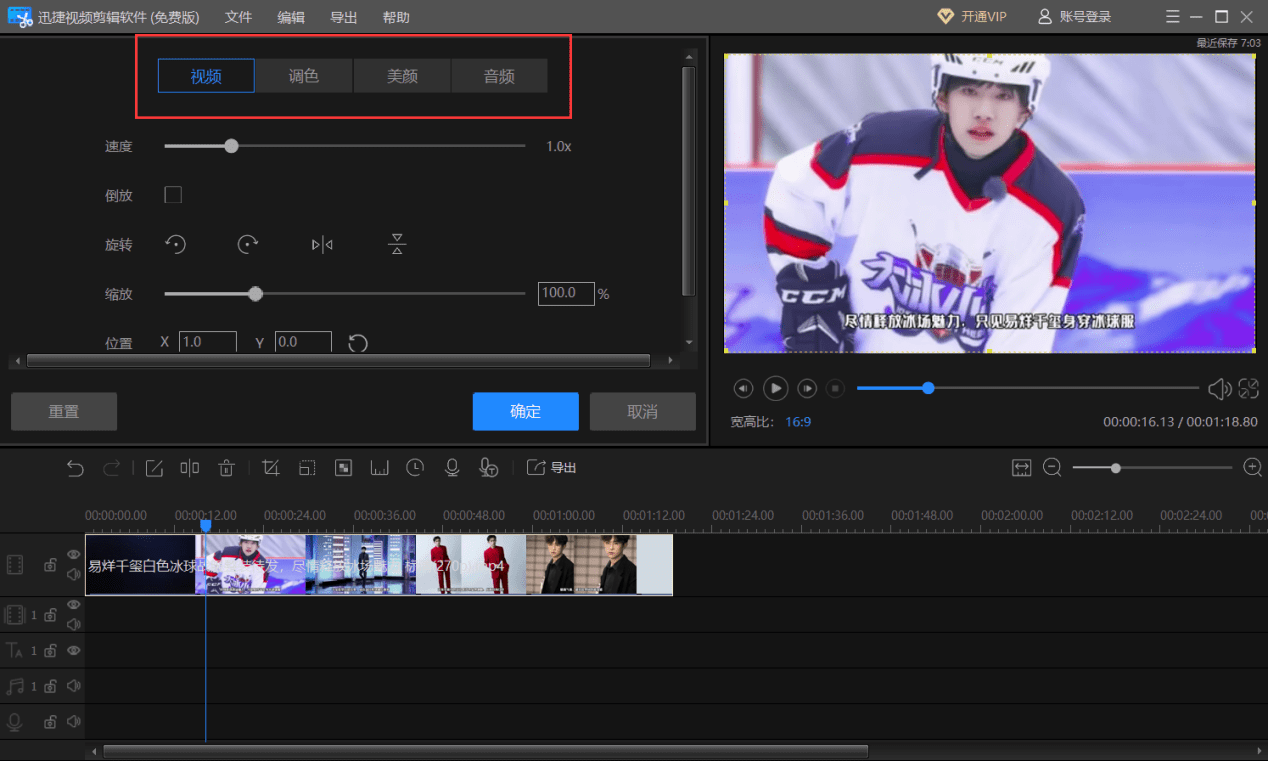Open the 文件 menu
This screenshot has height=761, width=1268.
[x=238, y=18]
